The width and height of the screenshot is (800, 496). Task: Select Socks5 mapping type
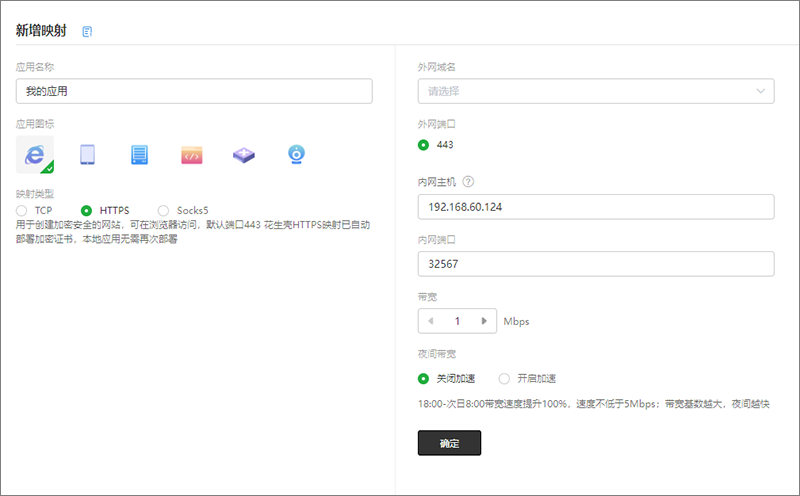point(163,210)
